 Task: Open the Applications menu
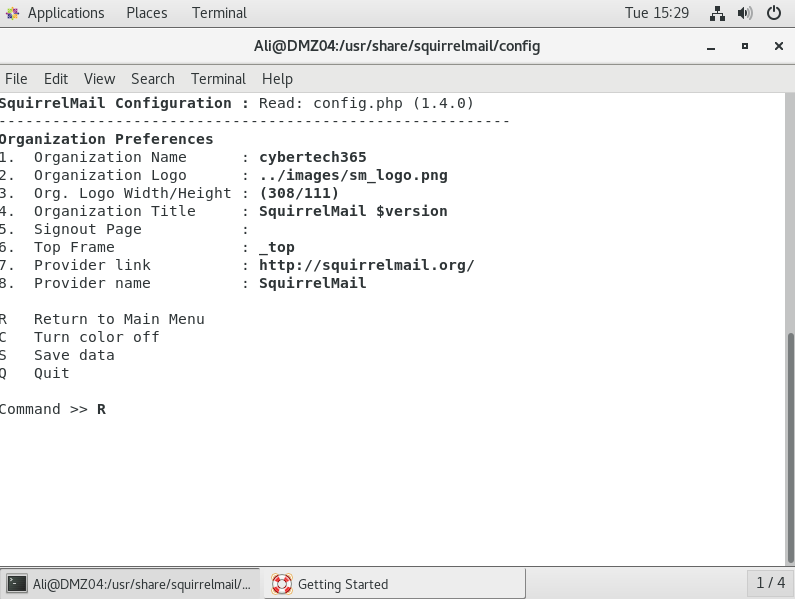[x=66, y=13]
